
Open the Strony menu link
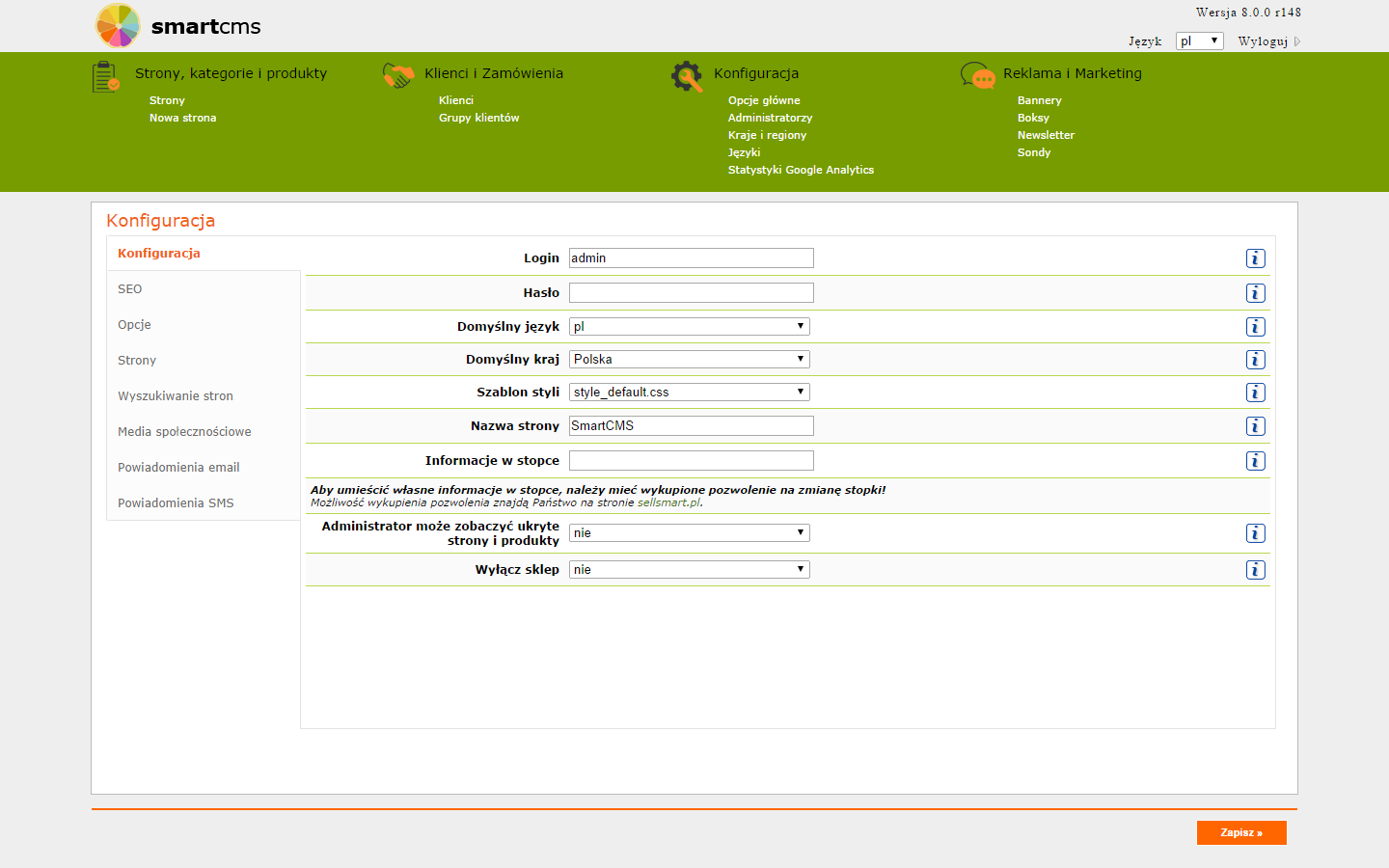pyautogui.click(x=167, y=100)
